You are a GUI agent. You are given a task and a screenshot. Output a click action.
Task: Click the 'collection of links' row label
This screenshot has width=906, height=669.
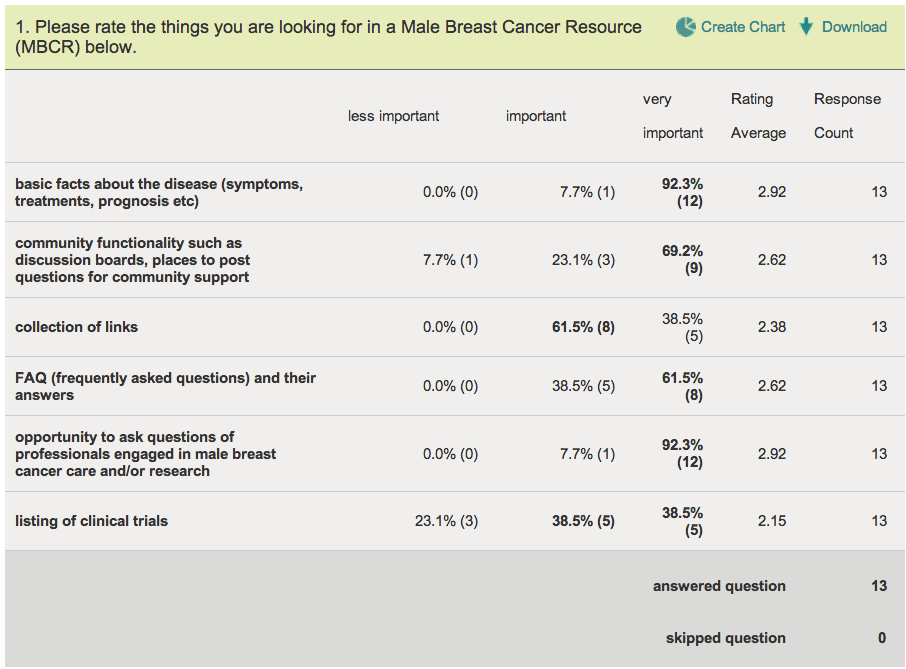click(x=77, y=327)
